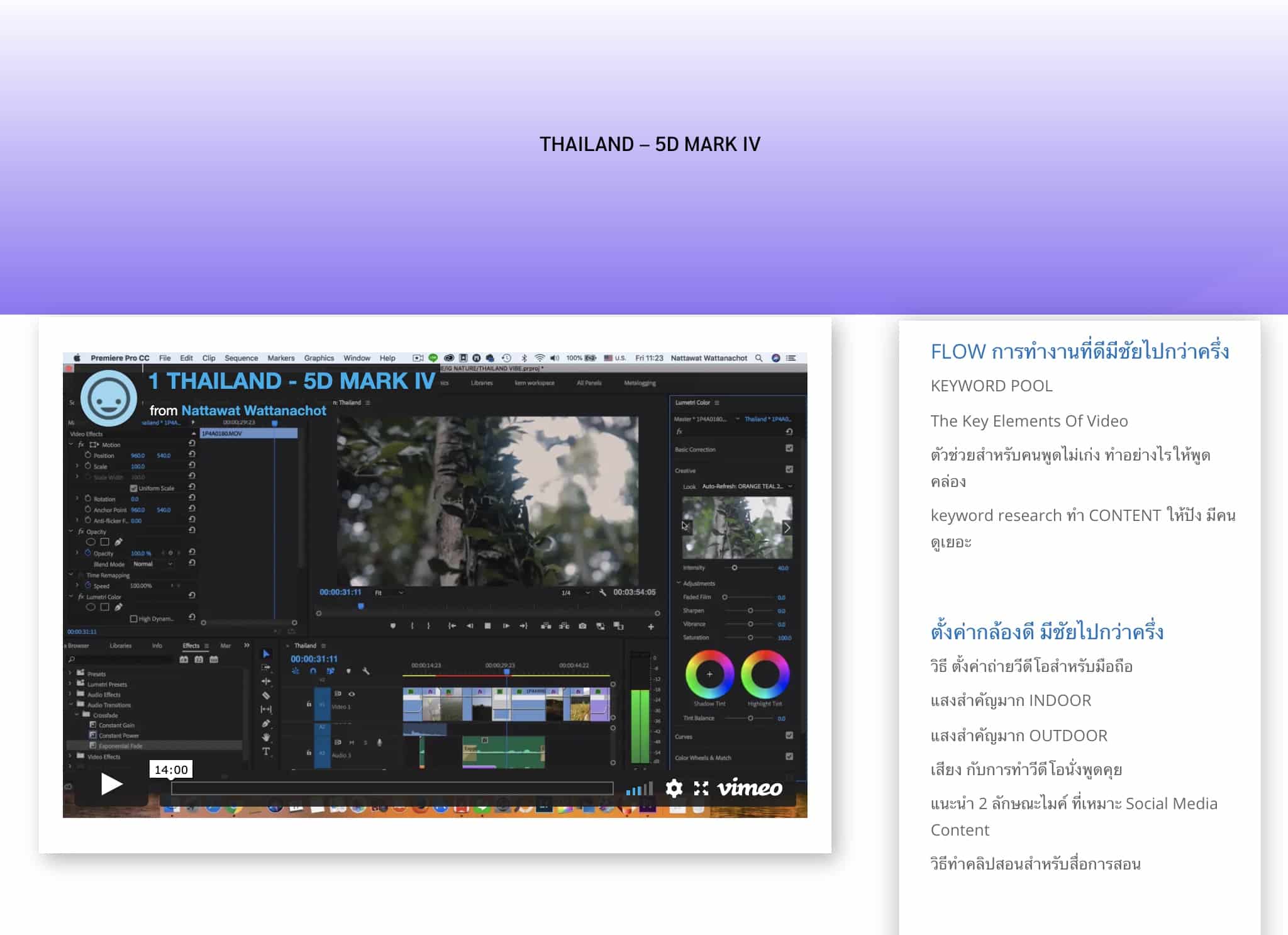Open 'วิธี ตั้งค่าถ่ายวีดีโอสำหรับมือถือ' lesson
1288x935 pixels.
pos(1031,666)
